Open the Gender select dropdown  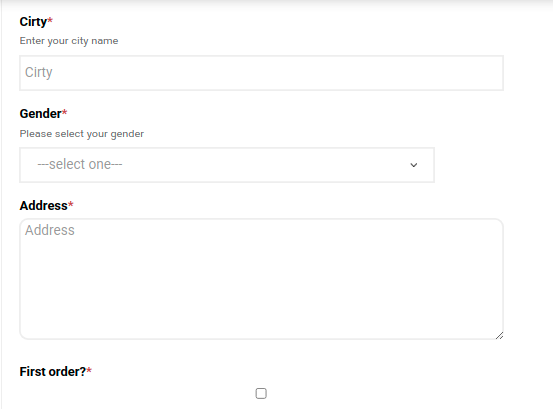227,165
